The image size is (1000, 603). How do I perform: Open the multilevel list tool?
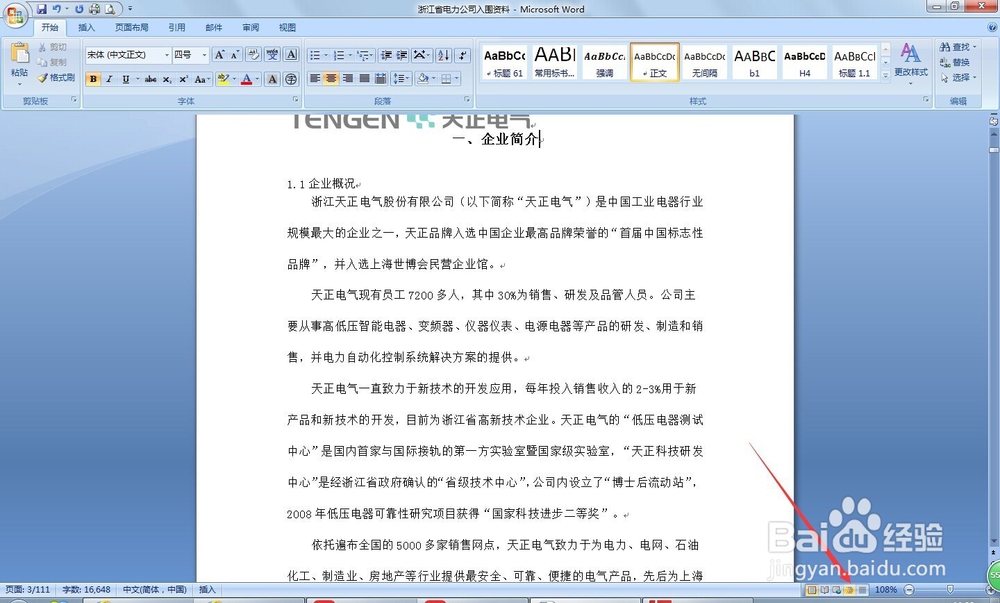(365, 55)
